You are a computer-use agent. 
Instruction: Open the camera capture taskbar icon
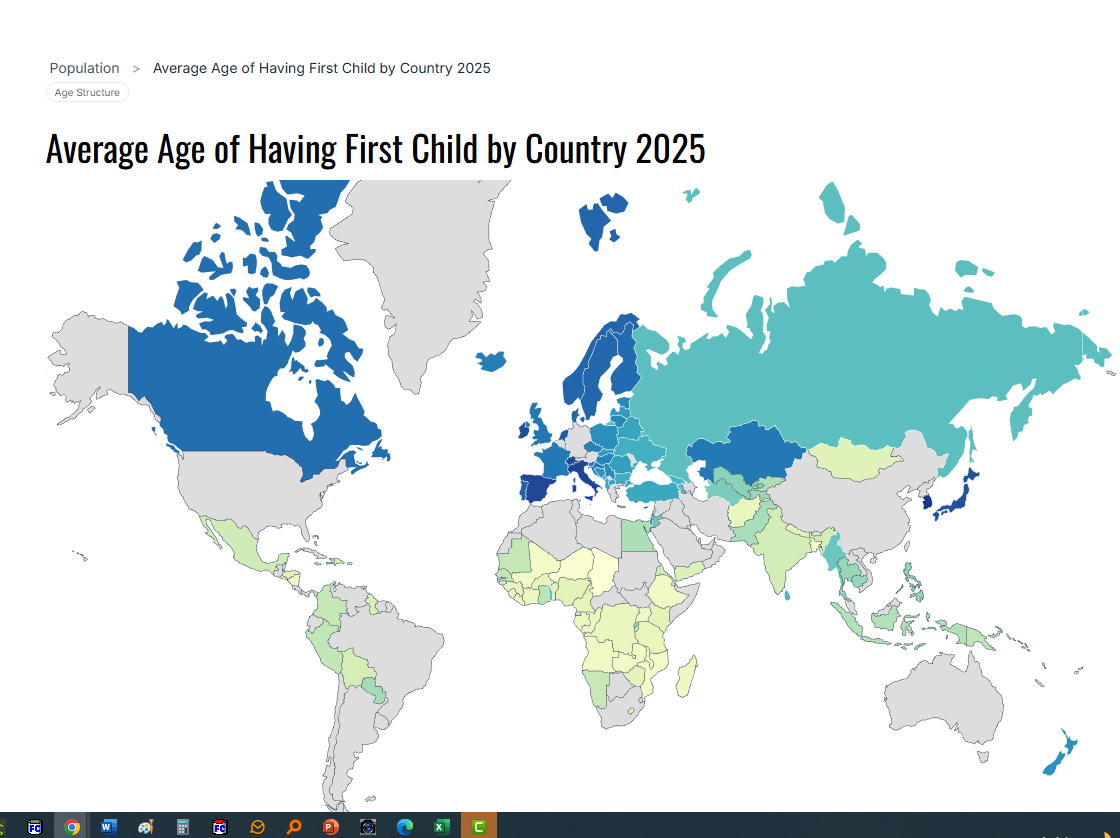tap(367, 826)
